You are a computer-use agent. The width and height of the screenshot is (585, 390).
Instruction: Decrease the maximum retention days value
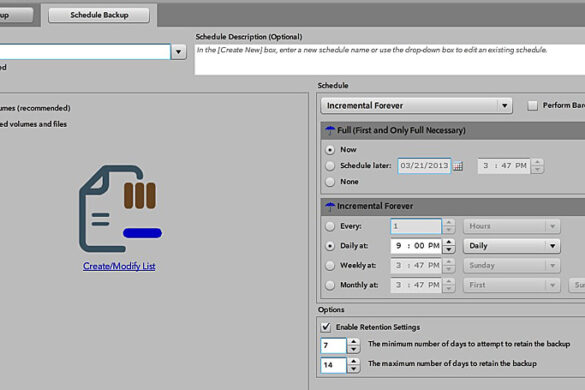point(354,369)
